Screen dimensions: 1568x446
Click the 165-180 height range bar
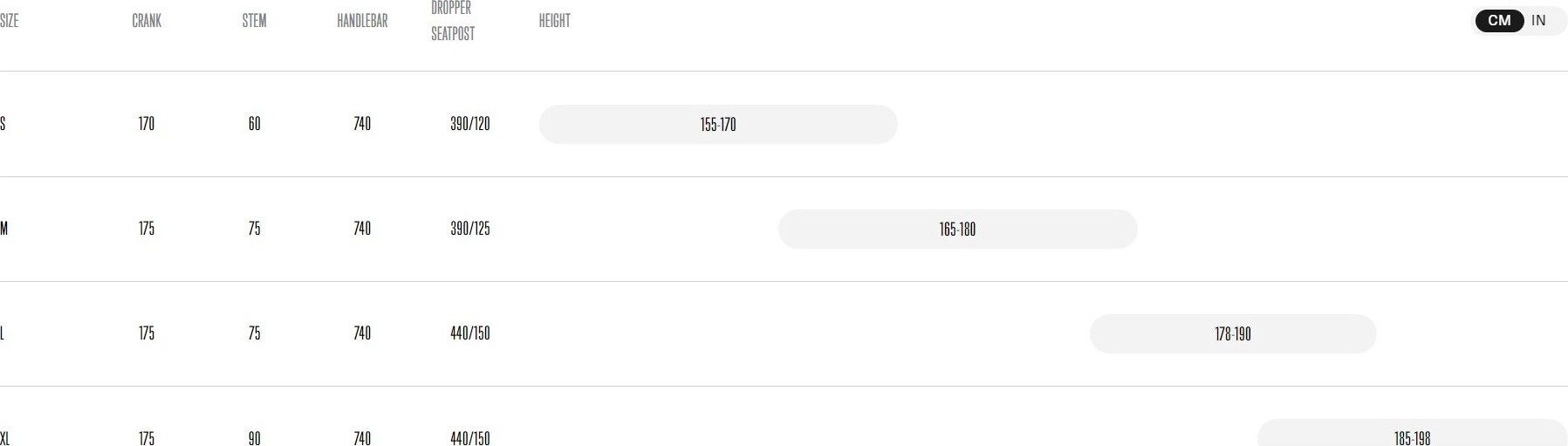(957, 230)
